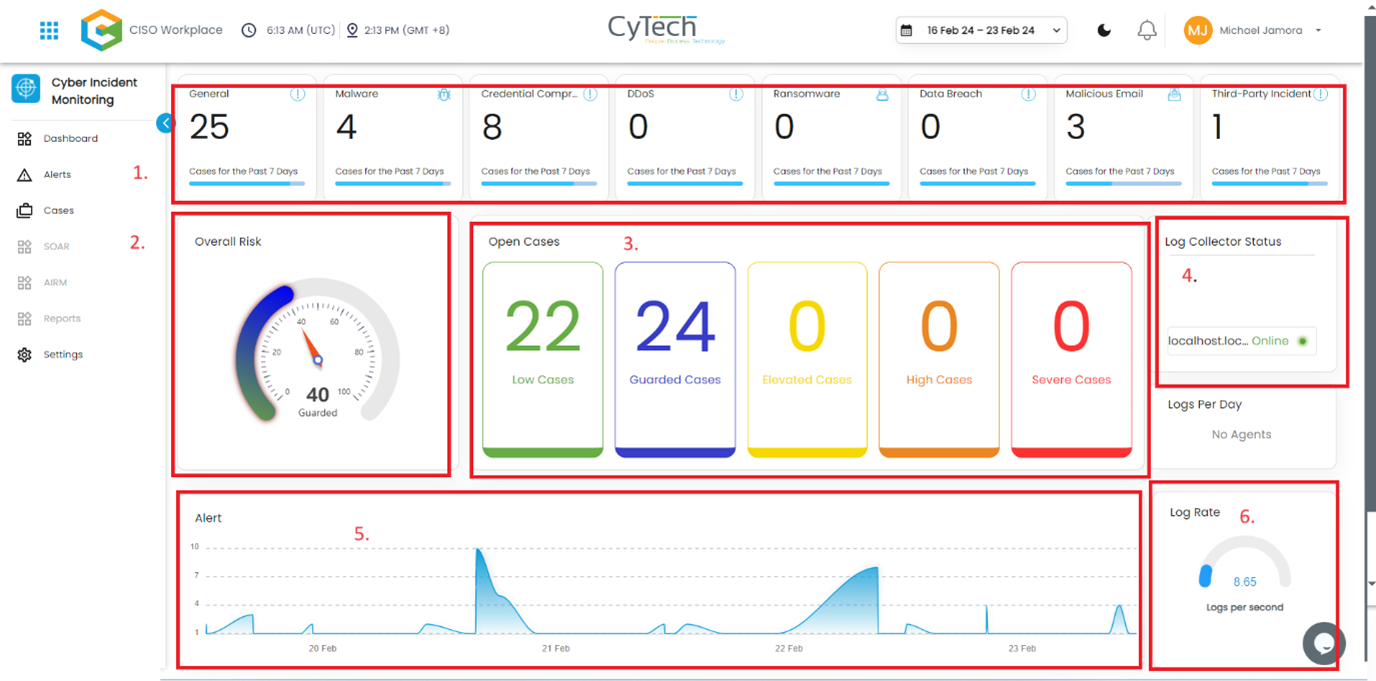1376x681 pixels.
Task: Open the High Cases tile
Action: coord(939,360)
